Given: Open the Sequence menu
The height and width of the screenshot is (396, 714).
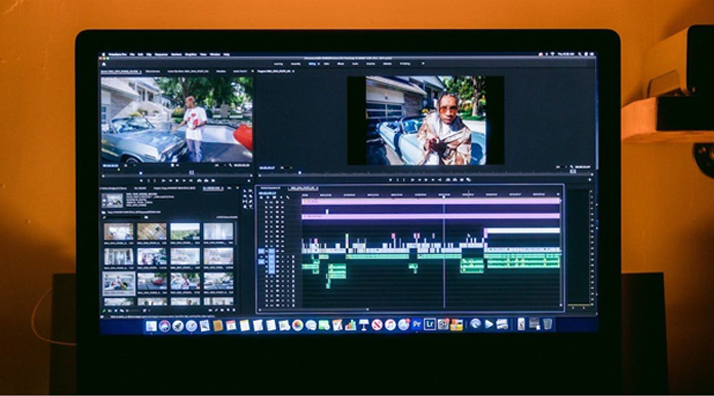Looking at the screenshot, I should (161, 55).
